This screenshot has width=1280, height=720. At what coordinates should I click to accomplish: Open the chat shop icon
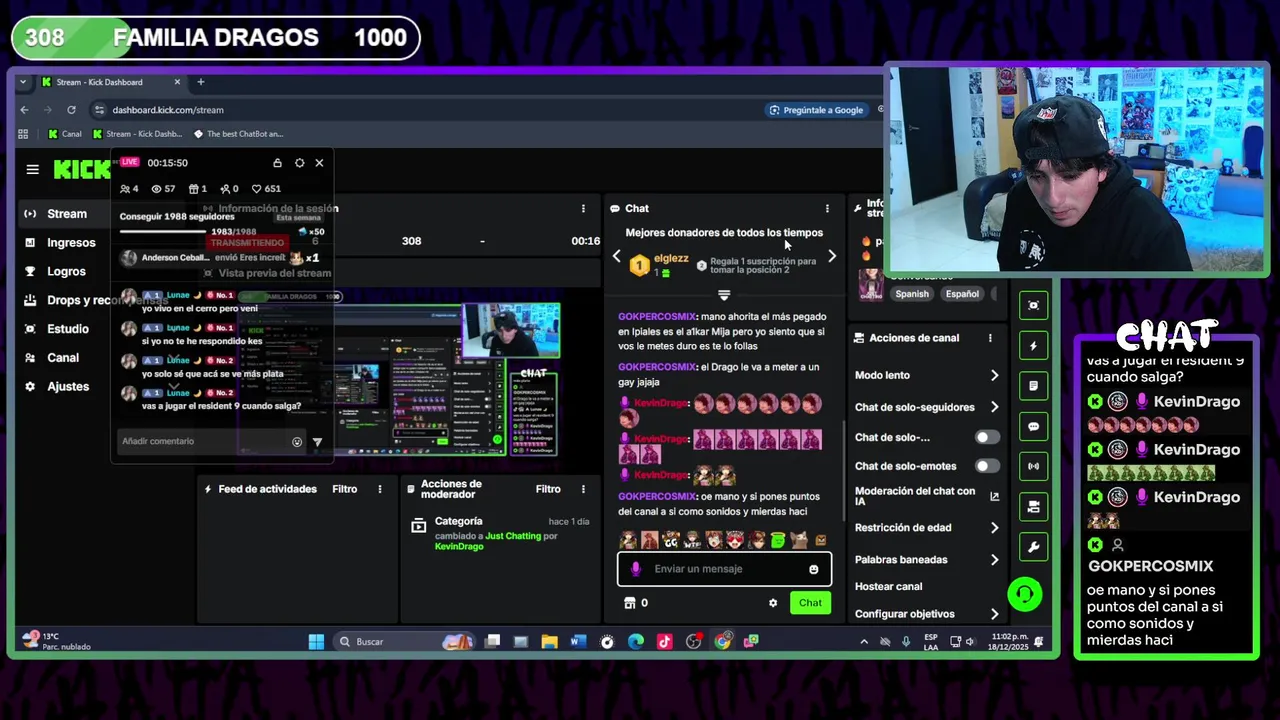[630, 603]
